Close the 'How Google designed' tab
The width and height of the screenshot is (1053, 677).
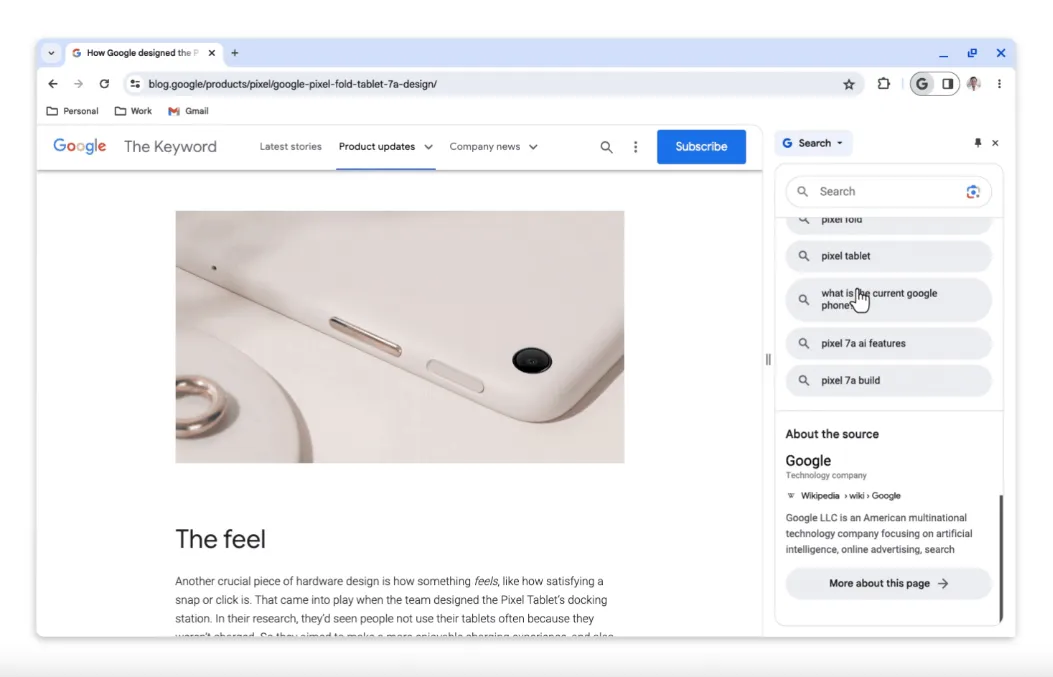pyautogui.click(x=212, y=53)
